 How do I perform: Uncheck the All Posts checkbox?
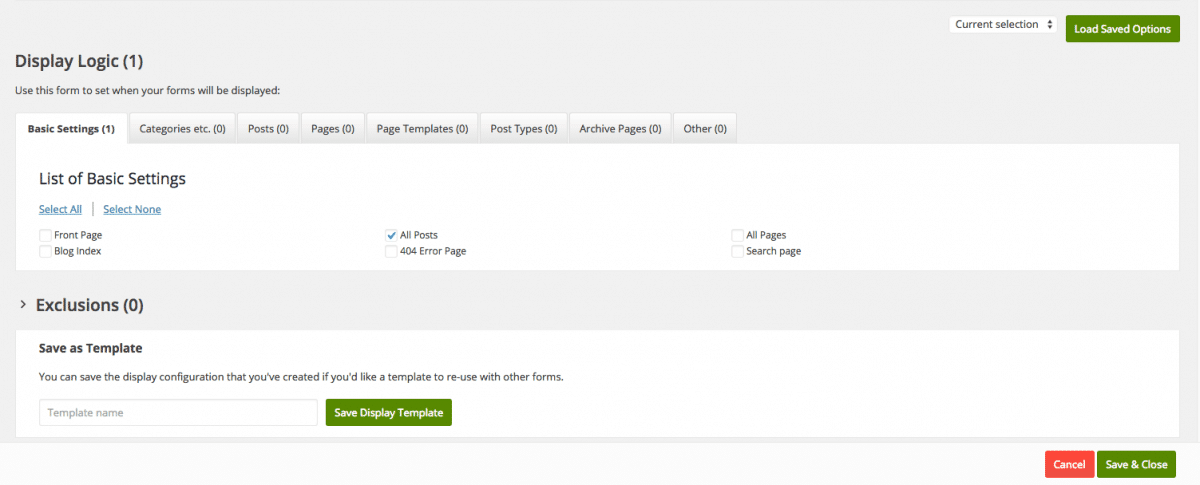[x=391, y=235]
